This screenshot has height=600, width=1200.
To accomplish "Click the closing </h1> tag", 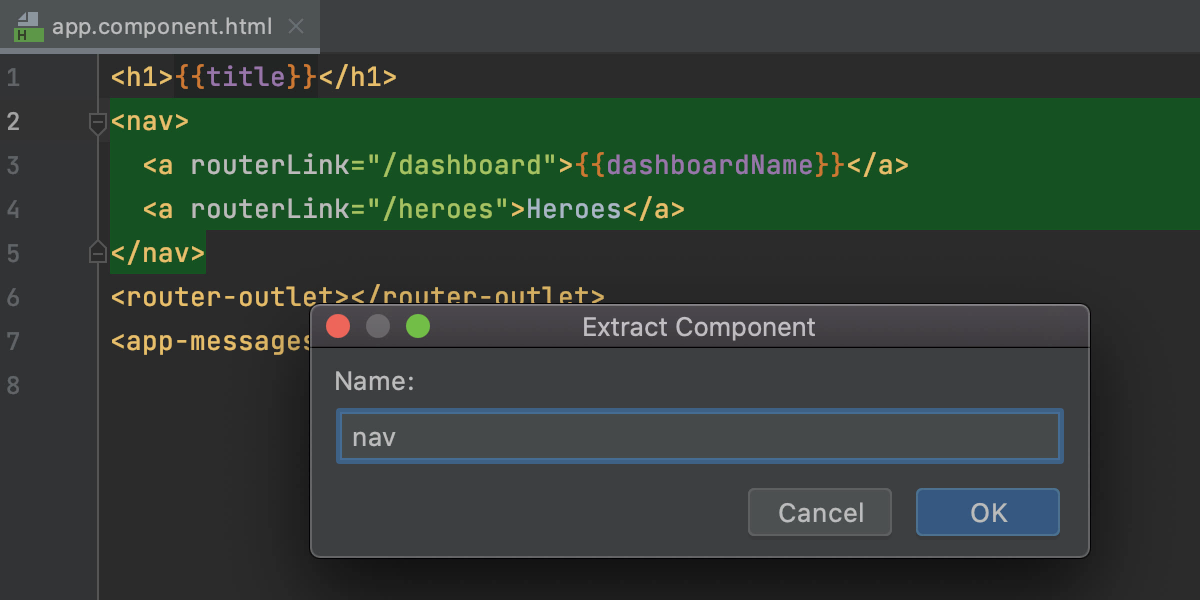I will click(x=358, y=78).
